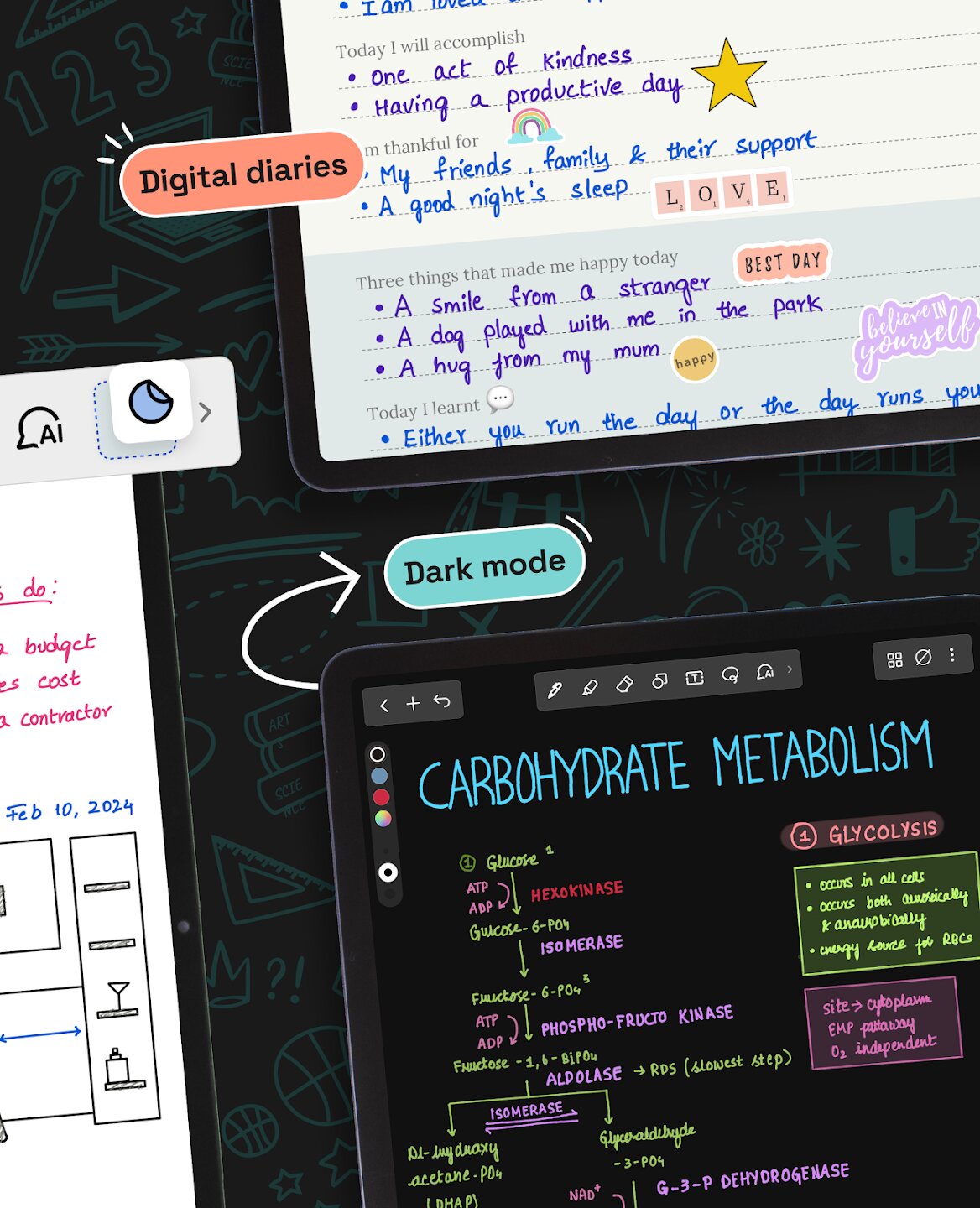Click the rainbow sticker in the diary
The height and width of the screenshot is (1208, 980).
(x=534, y=127)
